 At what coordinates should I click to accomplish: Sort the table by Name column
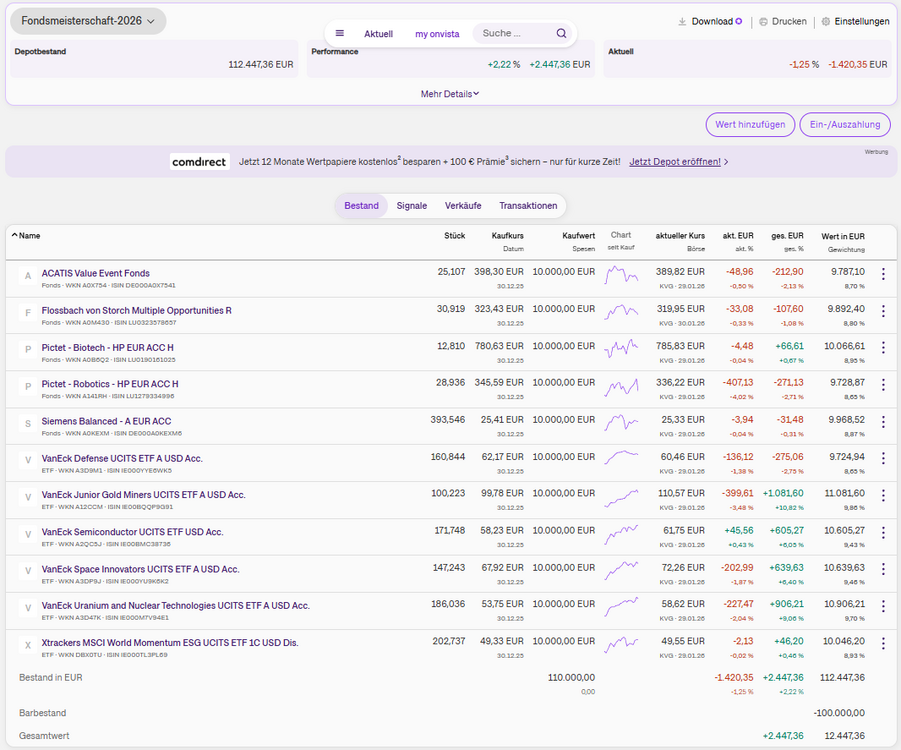[x=28, y=236]
